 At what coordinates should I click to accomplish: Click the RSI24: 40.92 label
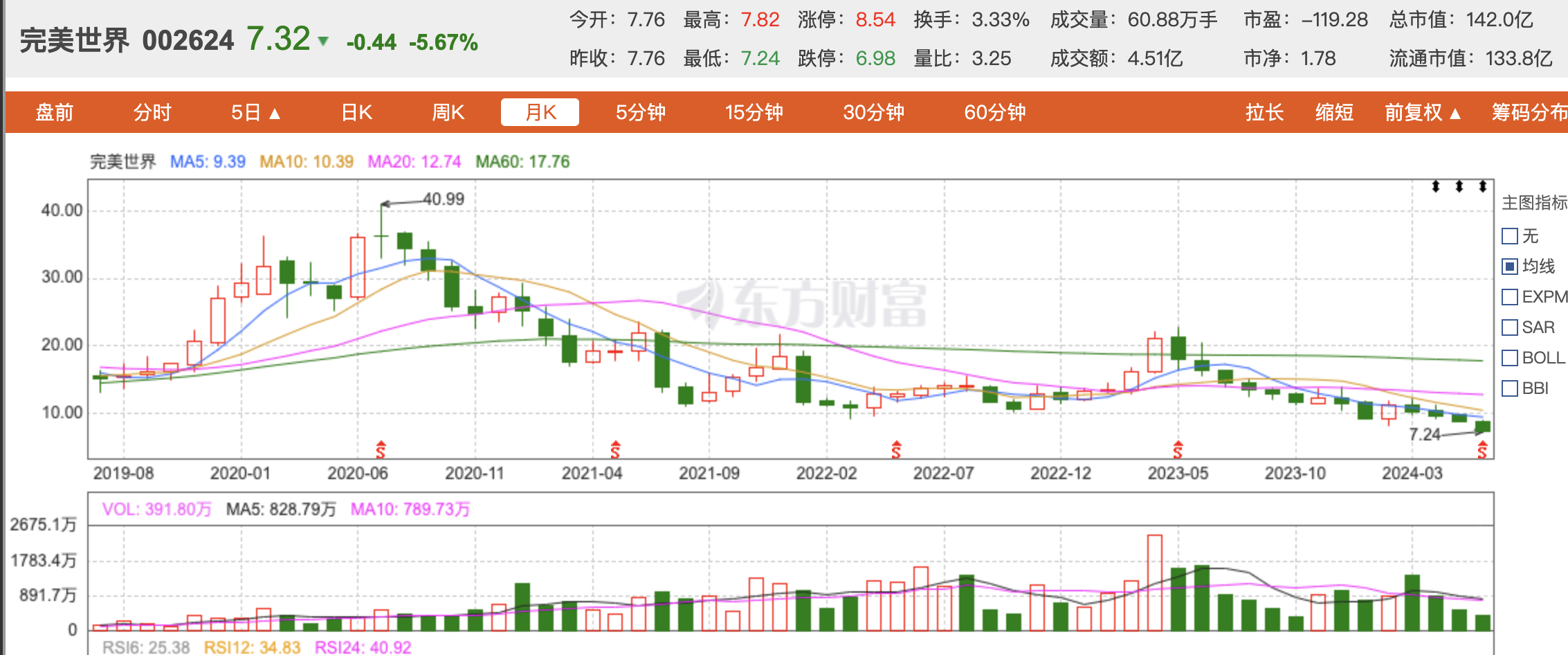(x=363, y=647)
